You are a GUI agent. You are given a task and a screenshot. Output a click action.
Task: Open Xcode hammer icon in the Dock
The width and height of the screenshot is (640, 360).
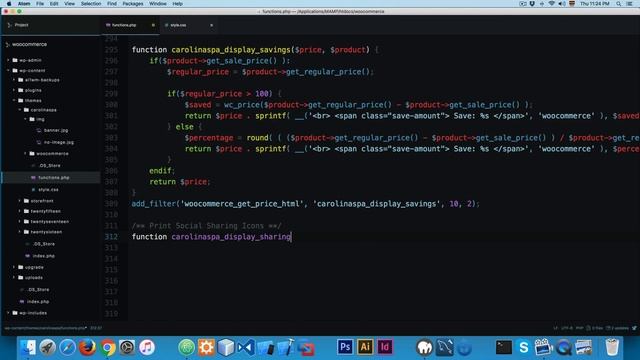point(286,347)
